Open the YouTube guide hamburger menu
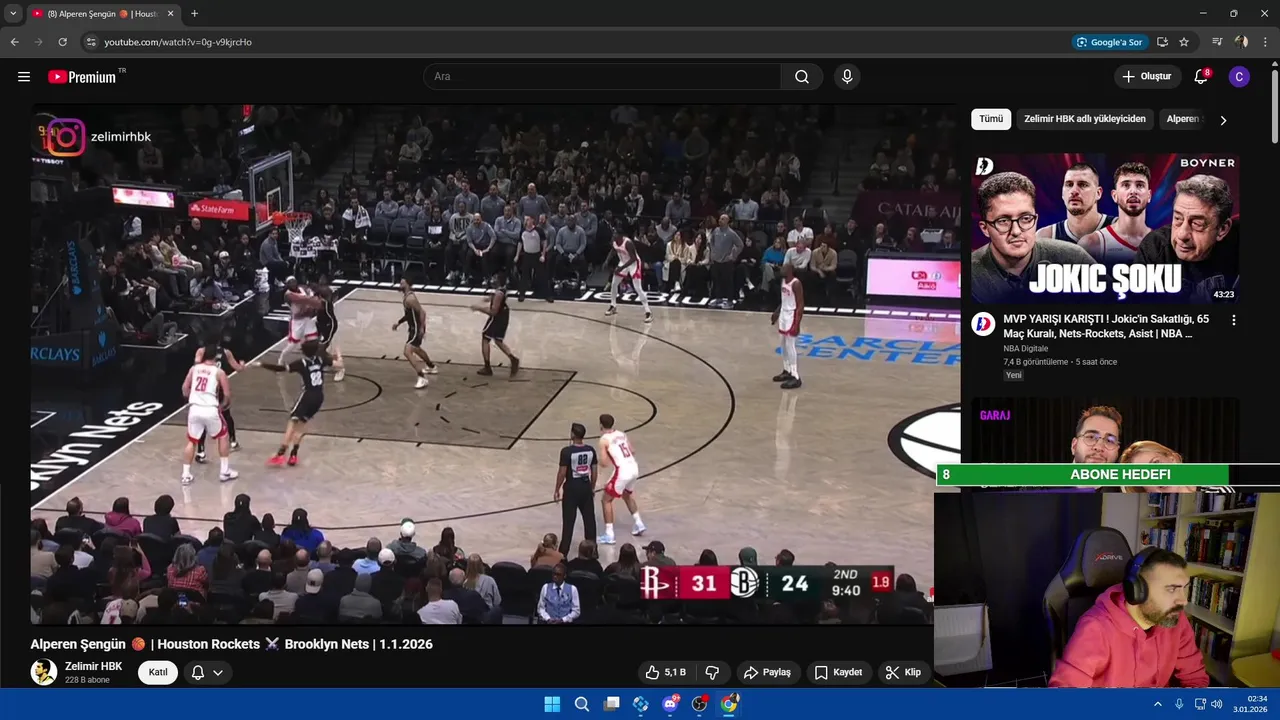Screen dimensions: 1280x720 (24, 77)
